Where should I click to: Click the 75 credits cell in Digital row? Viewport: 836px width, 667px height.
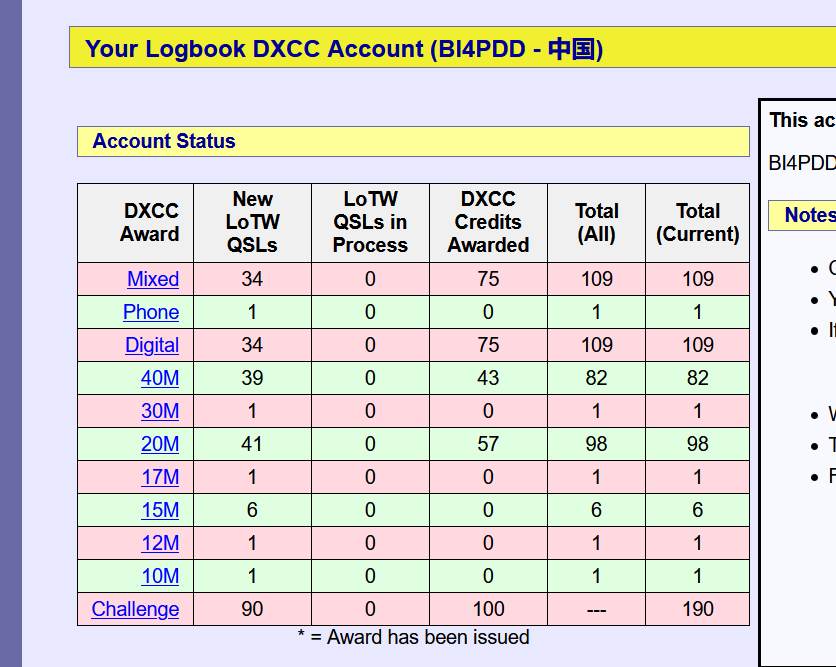point(488,345)
